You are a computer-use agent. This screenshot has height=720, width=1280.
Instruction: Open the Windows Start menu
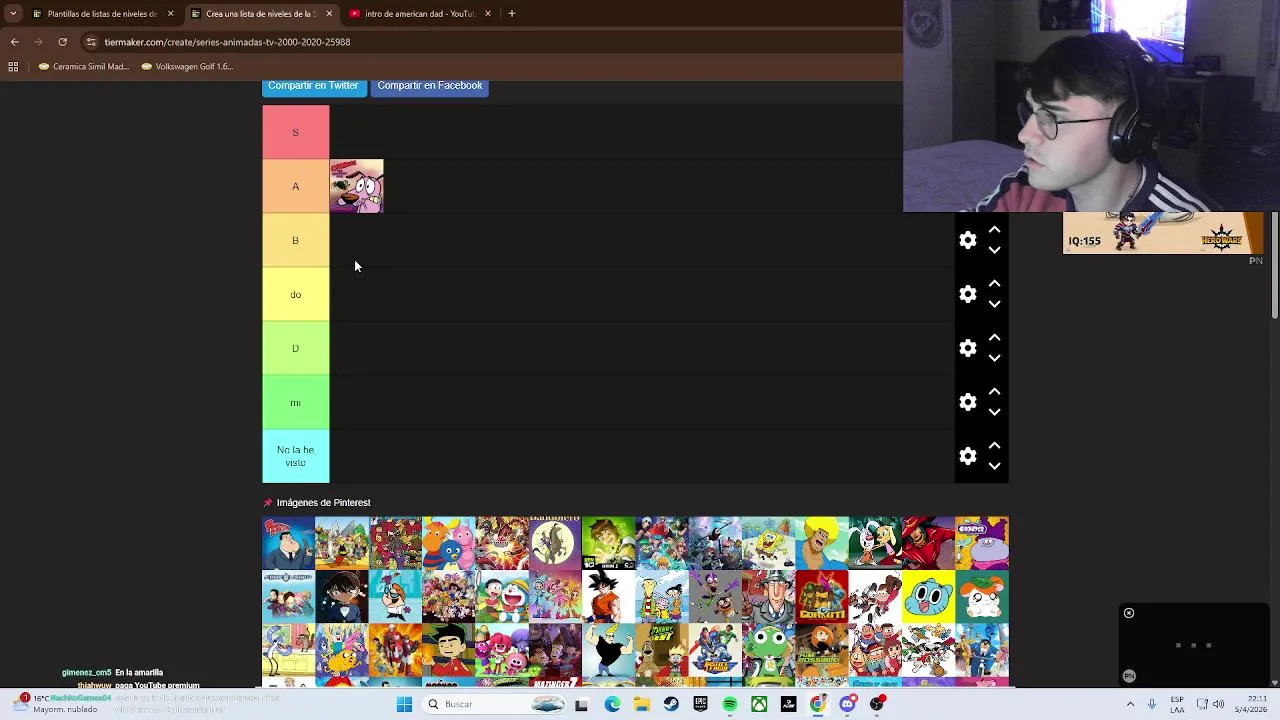404,704
